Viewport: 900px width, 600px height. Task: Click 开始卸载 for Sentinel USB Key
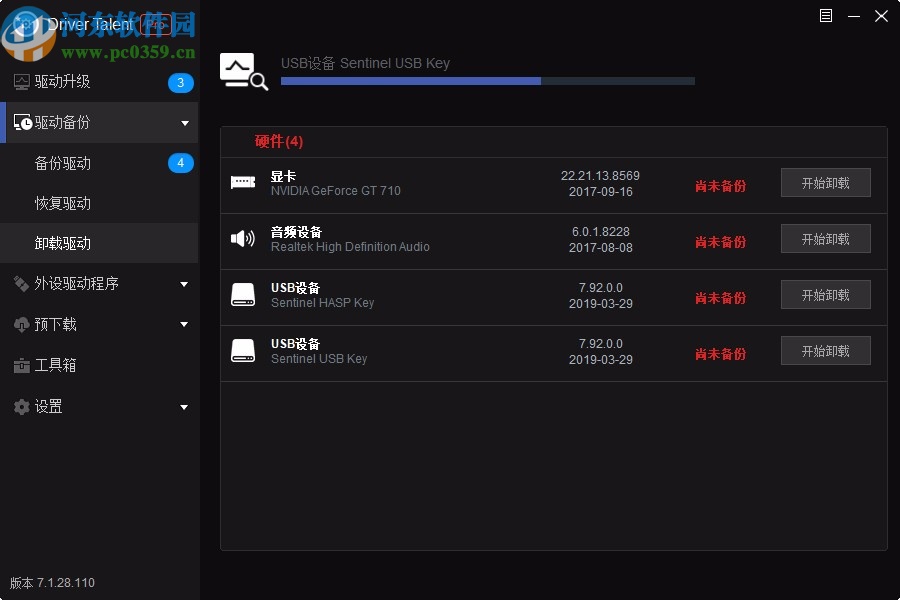[x=826, y=350]
